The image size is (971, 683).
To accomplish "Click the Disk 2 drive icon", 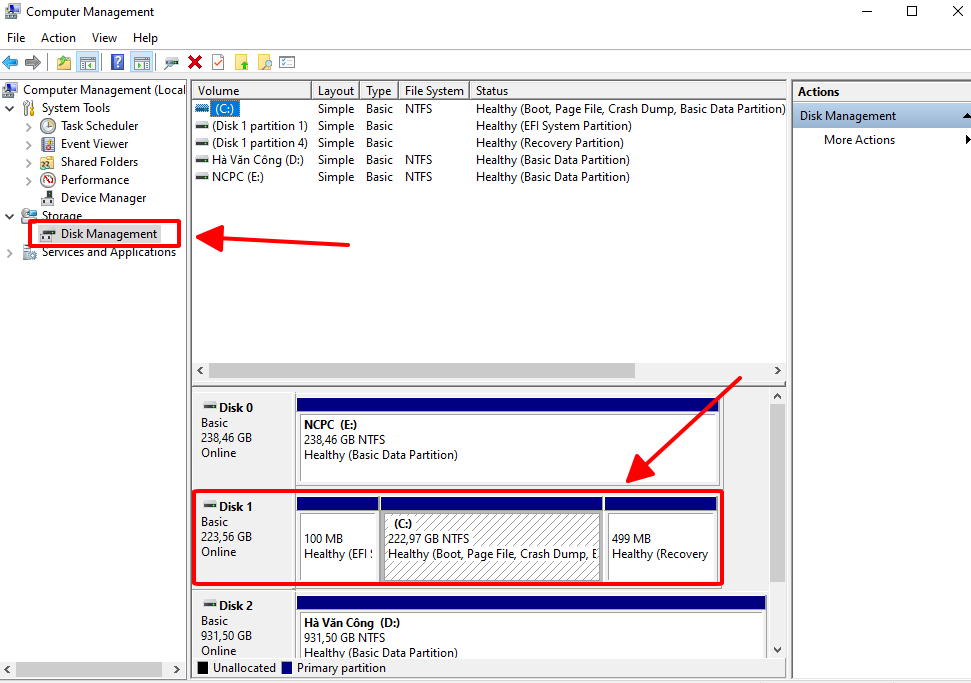I will point(210,604).
